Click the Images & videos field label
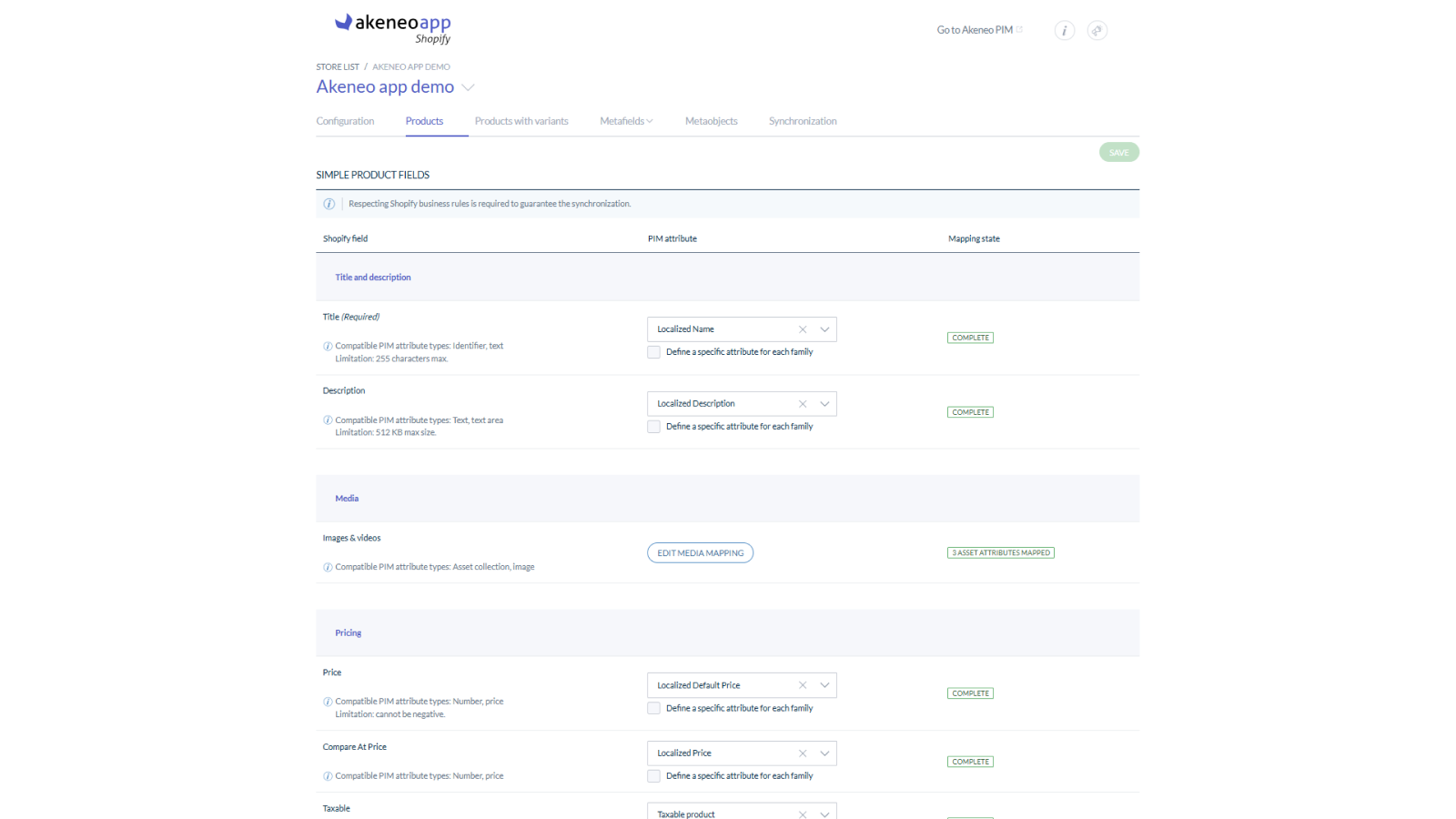 point(351,539)
